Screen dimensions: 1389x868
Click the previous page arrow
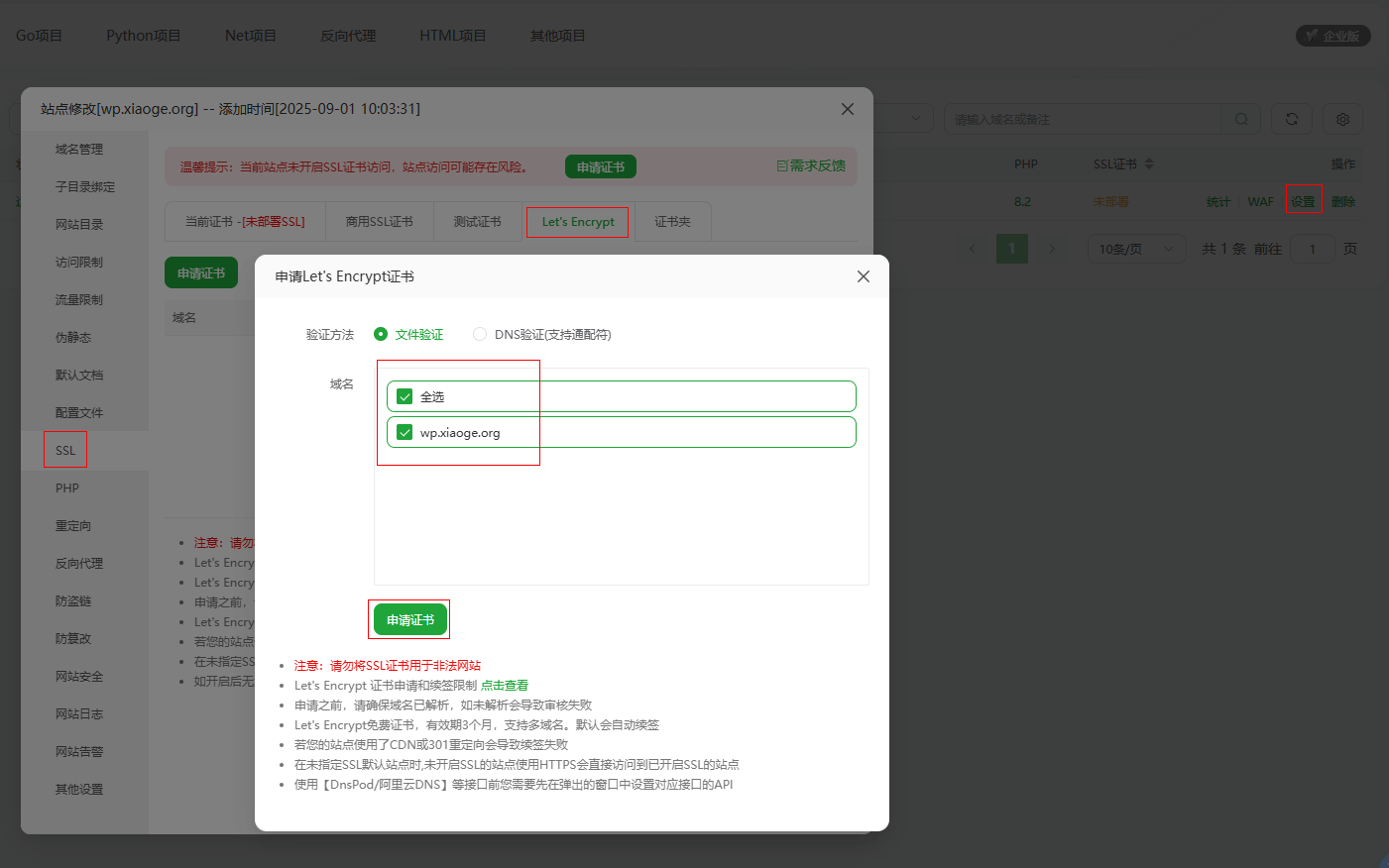coord(972,249)
